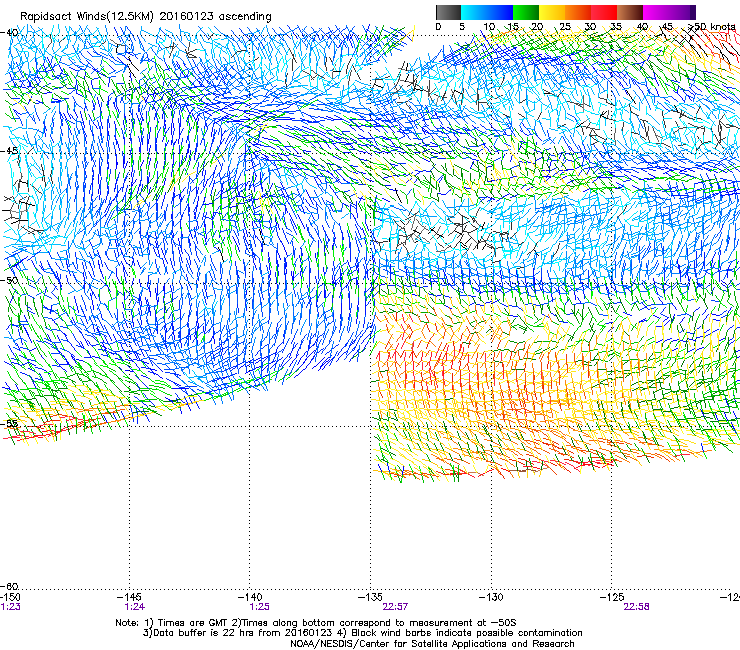The height and width of the screenshot is (650, 740).
Task: Click the gray 0-5 knots legend swatch
Action: coord(448,12)
